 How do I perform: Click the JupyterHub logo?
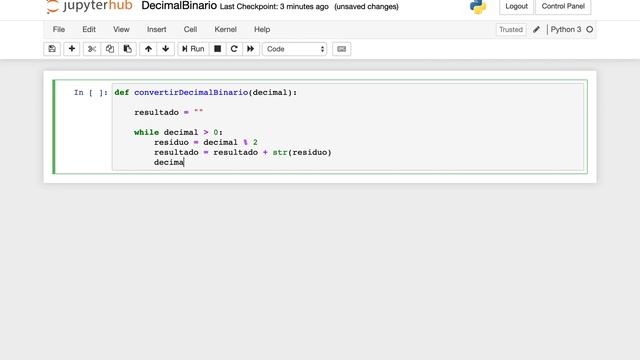coord(89,7)
